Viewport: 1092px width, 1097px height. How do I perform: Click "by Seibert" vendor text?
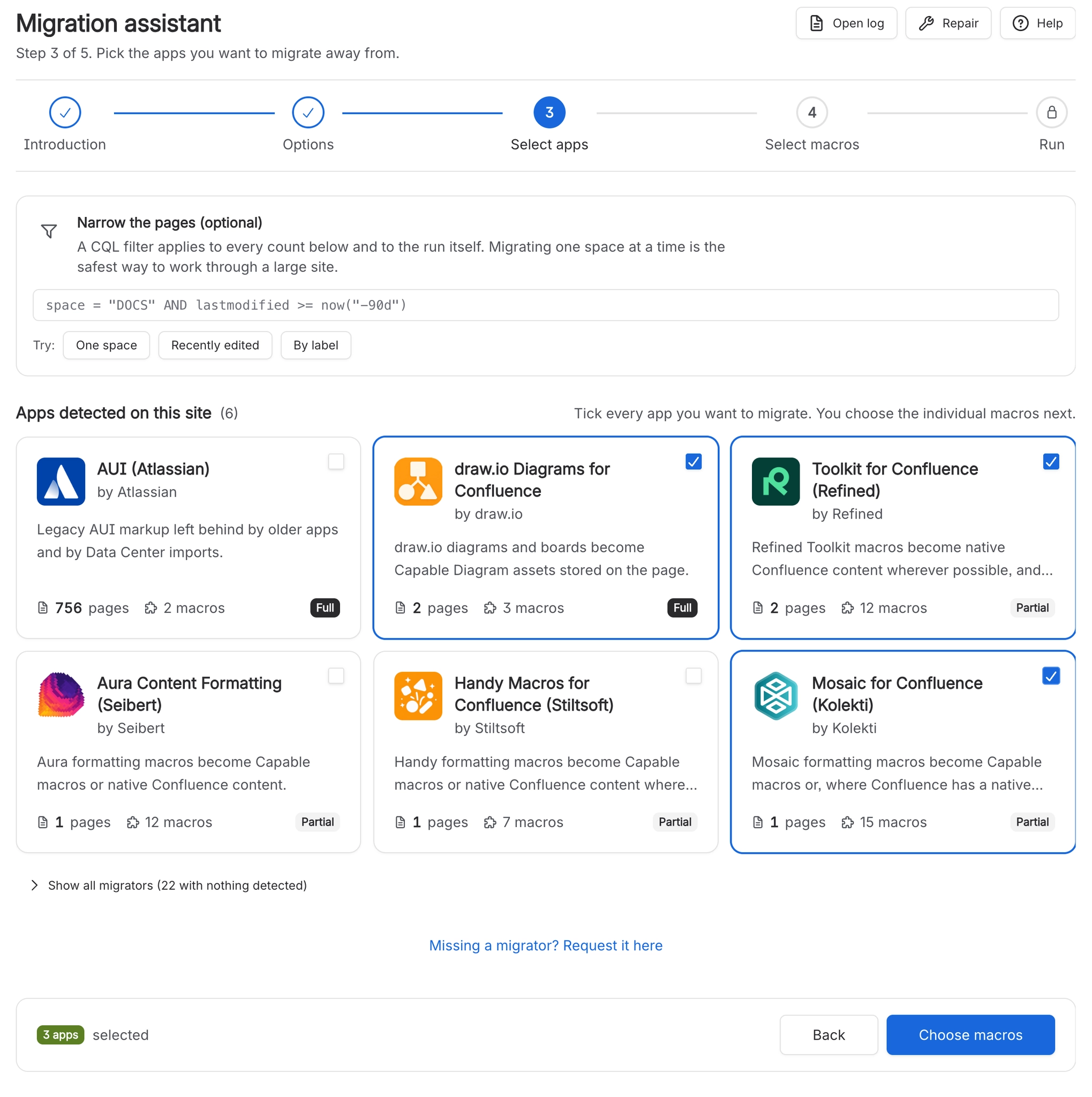[x=131, y=728]
